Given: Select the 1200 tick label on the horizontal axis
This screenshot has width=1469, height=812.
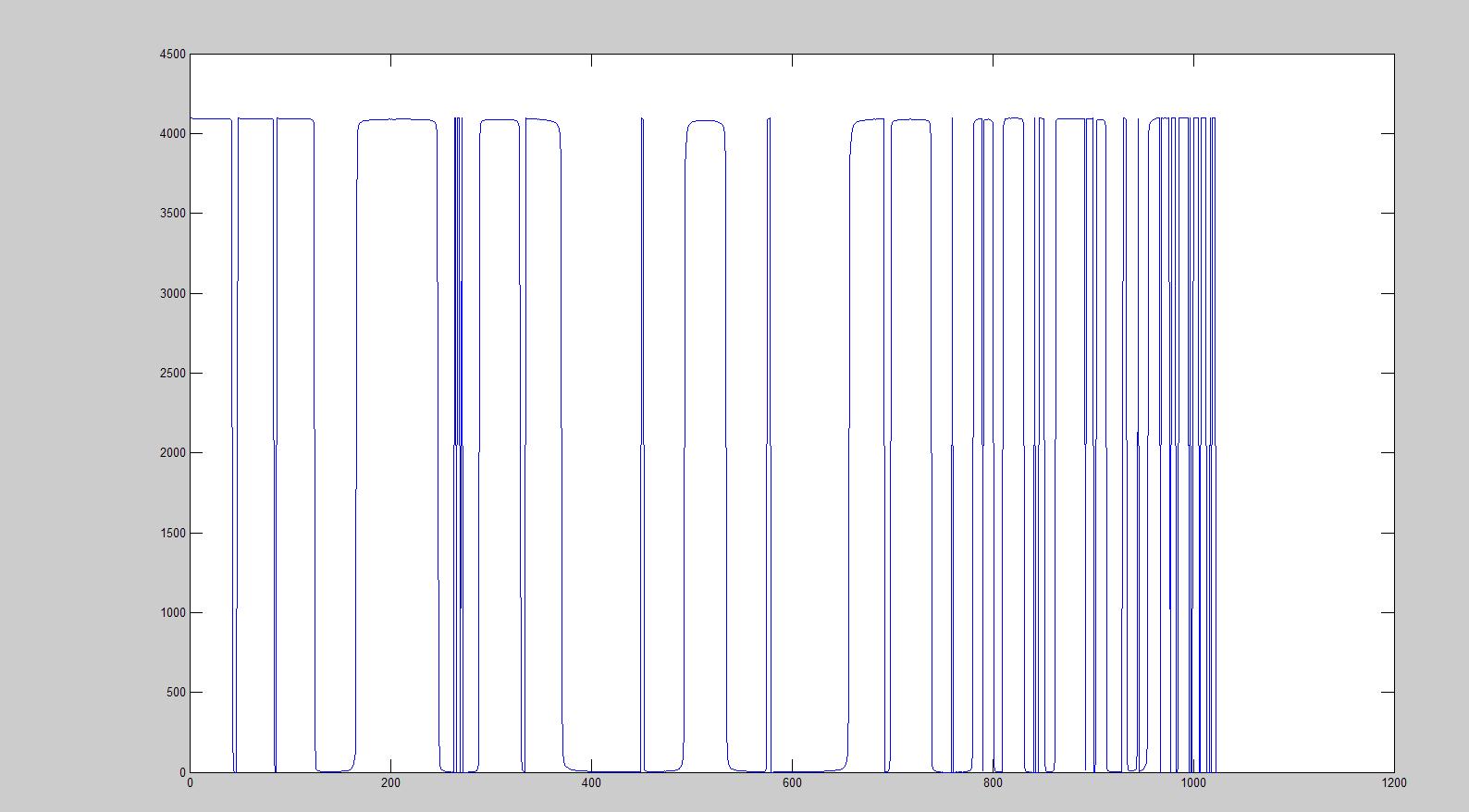Looking at the screenshot, I should tap(1394, 783).
